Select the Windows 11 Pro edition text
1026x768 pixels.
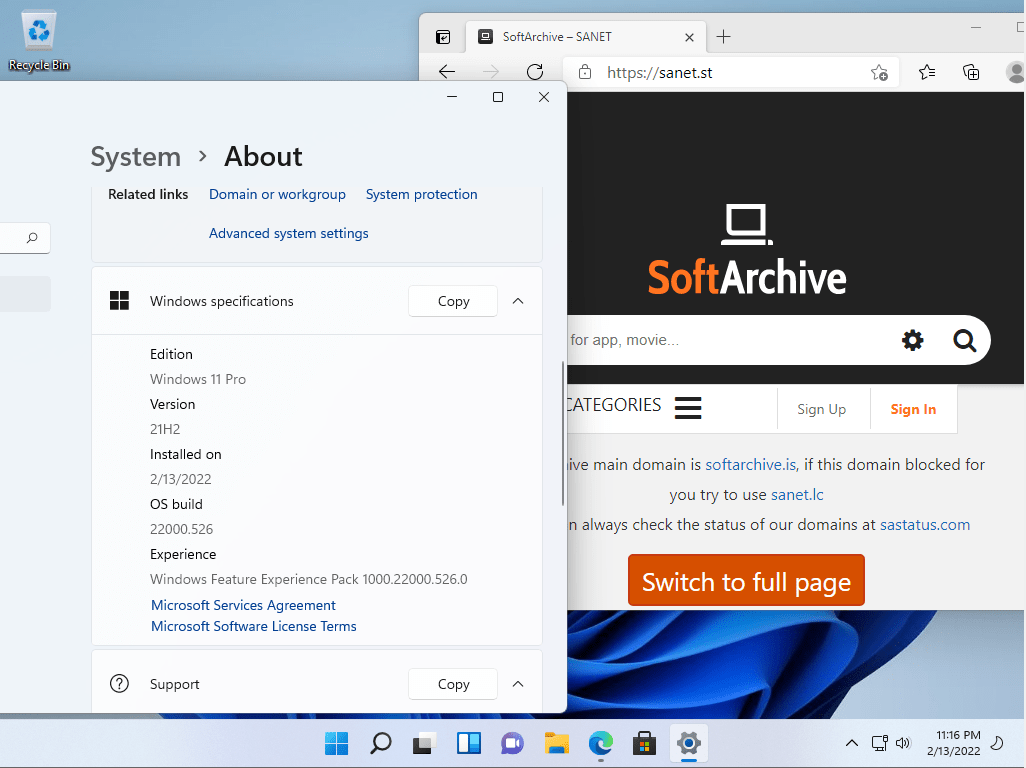(198, 379)
